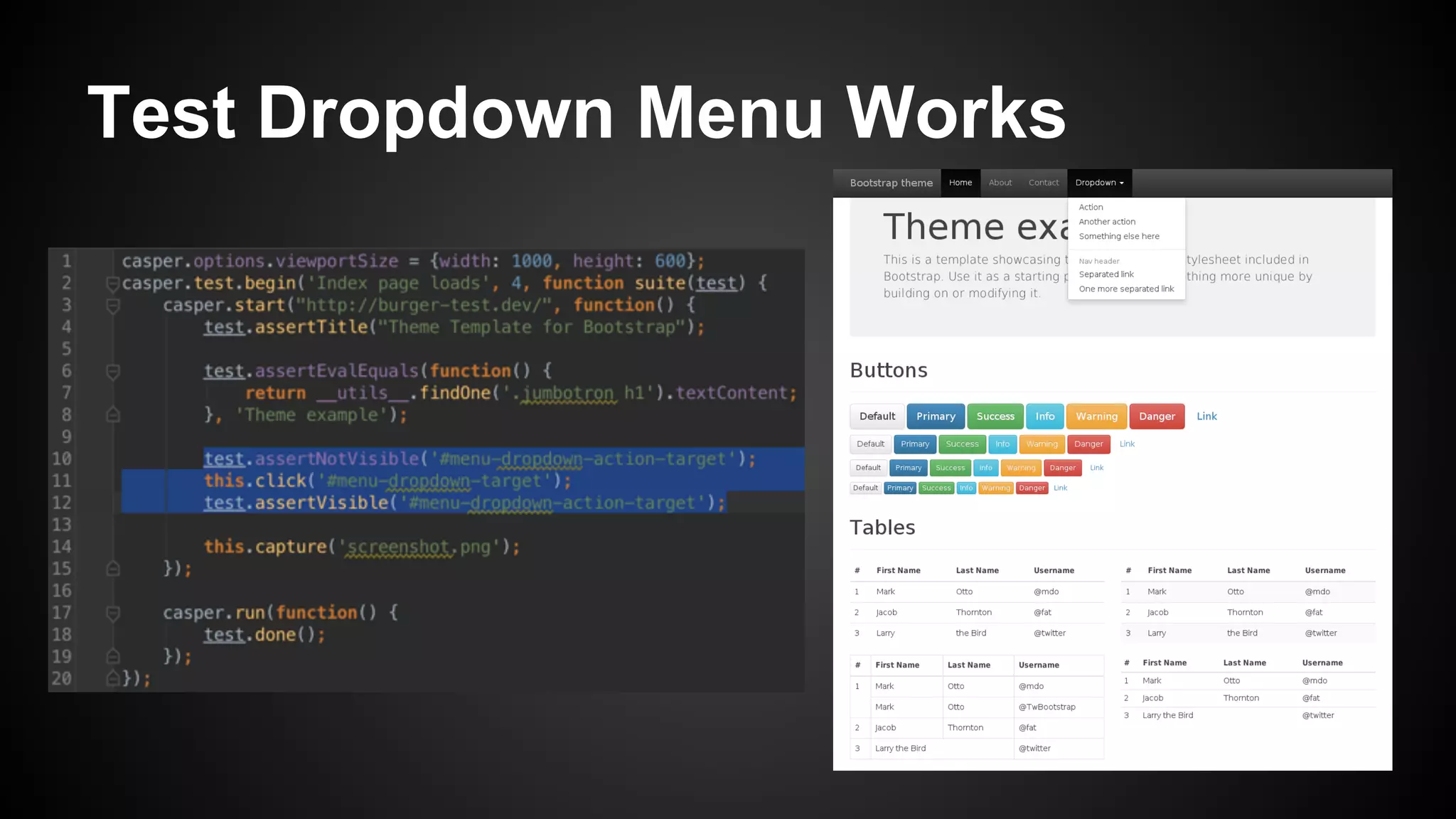Click the Tables section heading
This screenshot has width=1456, height=819.
point(882,528)
